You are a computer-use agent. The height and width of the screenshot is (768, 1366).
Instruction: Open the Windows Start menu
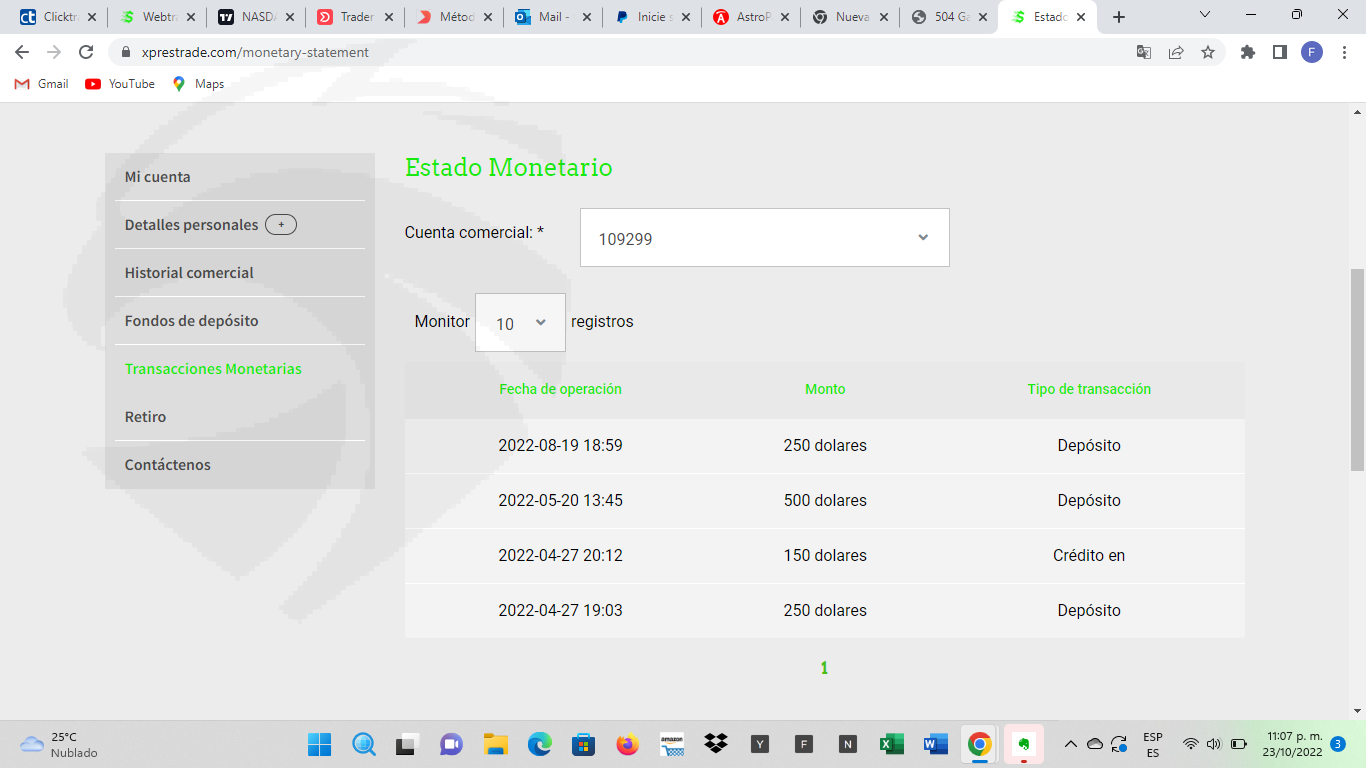pos(320,744)
